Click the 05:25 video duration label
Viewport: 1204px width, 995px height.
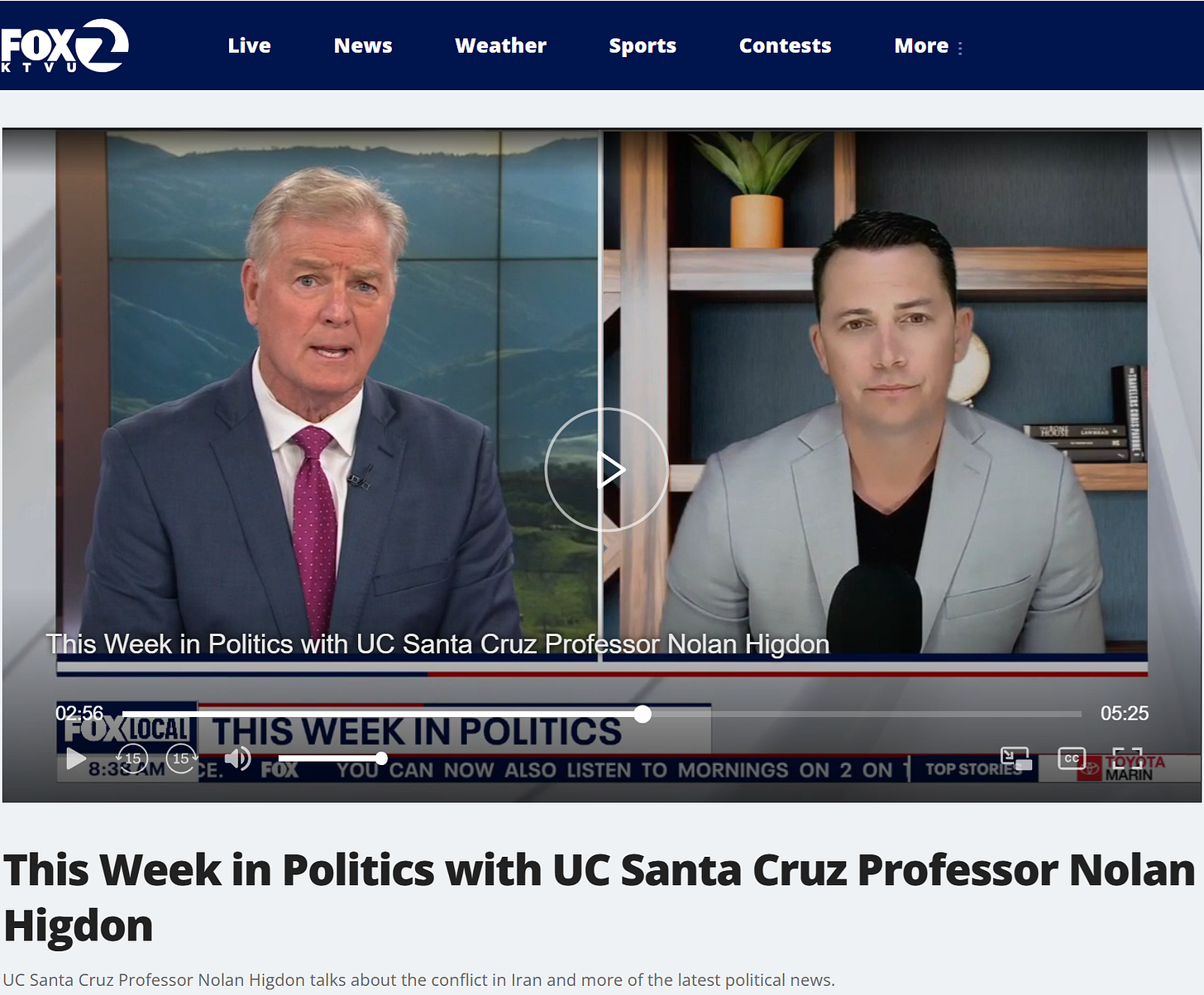1125,713
